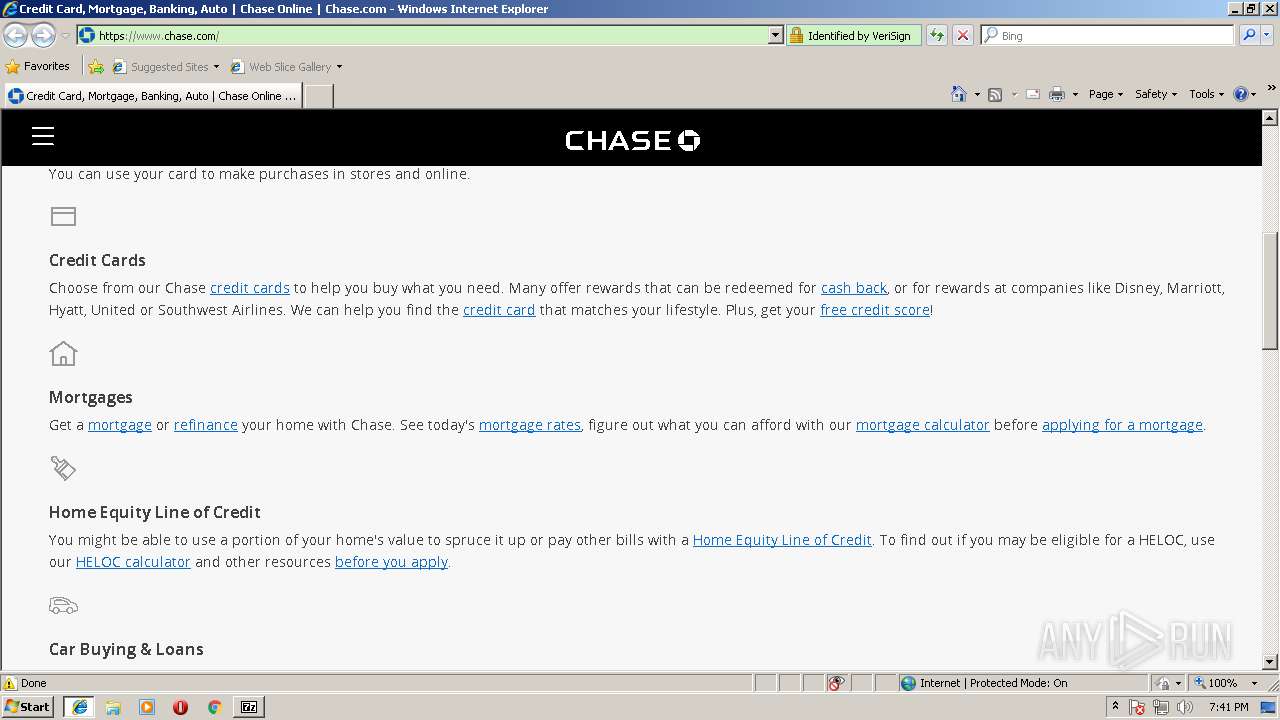The width and height of the screenshot is (1280, 720).
Task: Open the 'refinance' link
Action: click(x=206, y=425)
